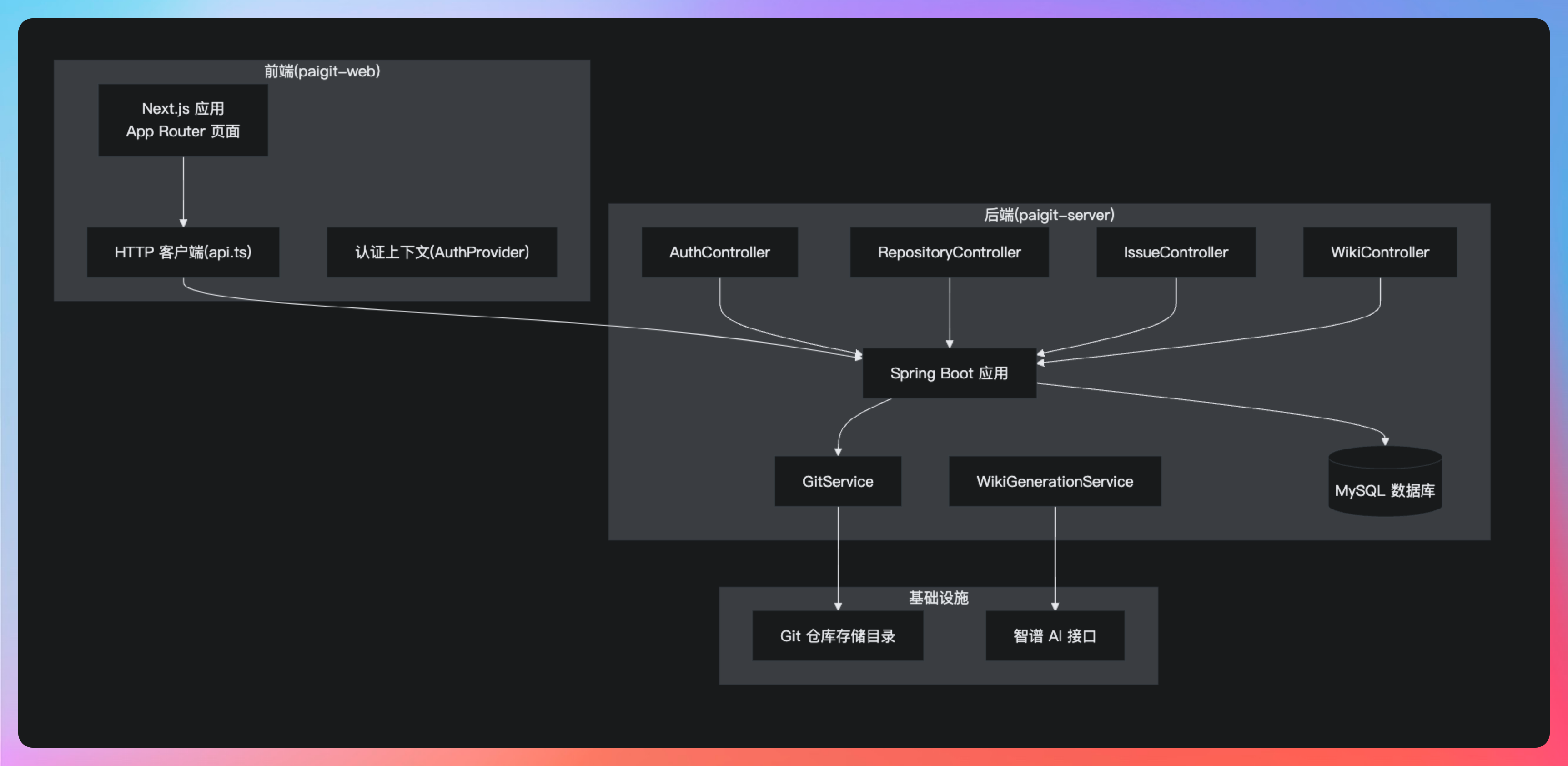The height and width of the screenshot is (766, 1568).
Task: Click the 认证上下文(AuthProvider) box
Action: point(441,252)
